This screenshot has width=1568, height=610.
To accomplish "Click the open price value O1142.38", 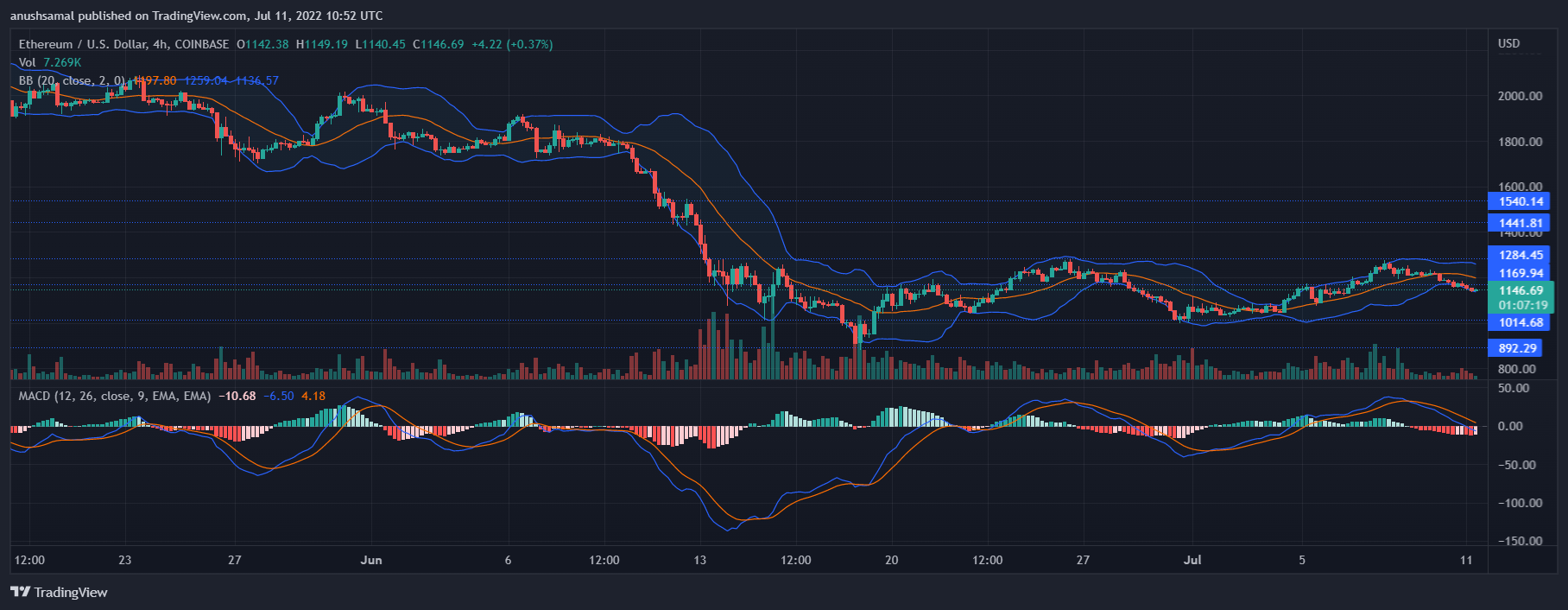I will pyautogui.click(x=262, y=44).
